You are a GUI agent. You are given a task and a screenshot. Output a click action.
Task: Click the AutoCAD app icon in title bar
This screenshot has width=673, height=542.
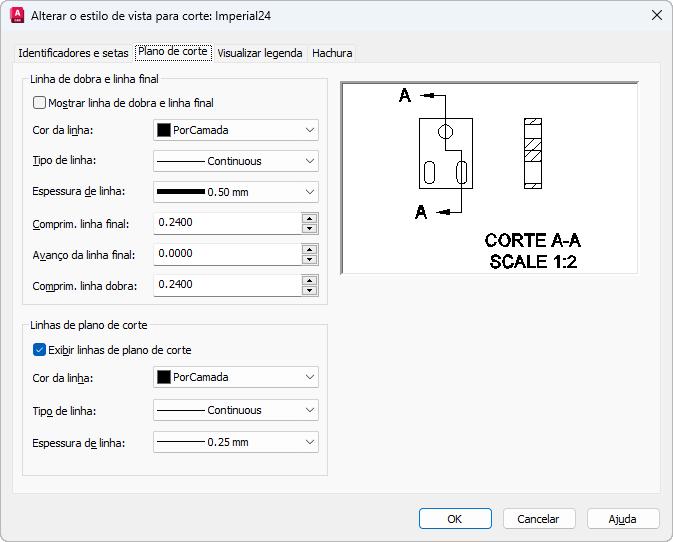pyautogui.click(x=16, y=16)
